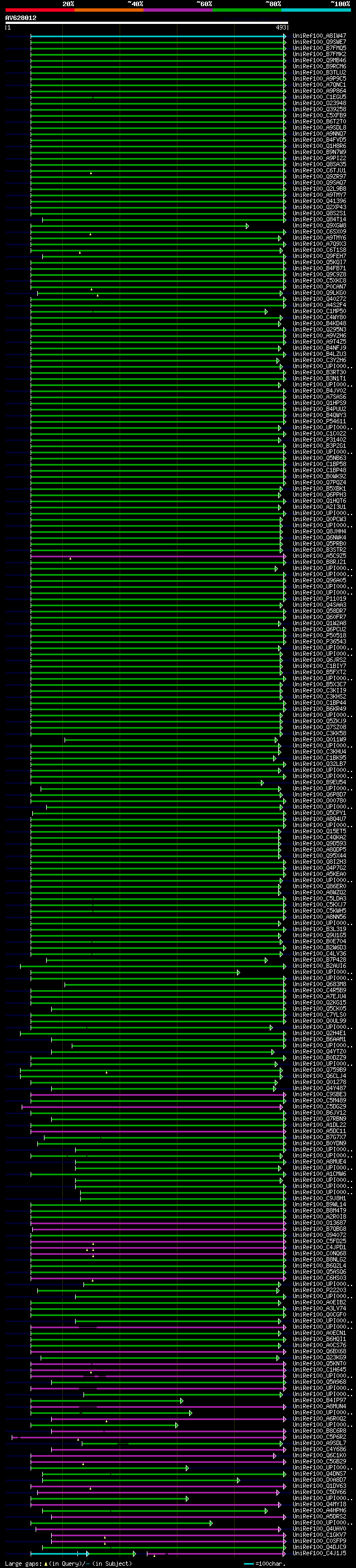This screenshot has height=1568, width=356.
Task: Select the UniRef100_B9N7W9 entry
Action: point(319,152)
